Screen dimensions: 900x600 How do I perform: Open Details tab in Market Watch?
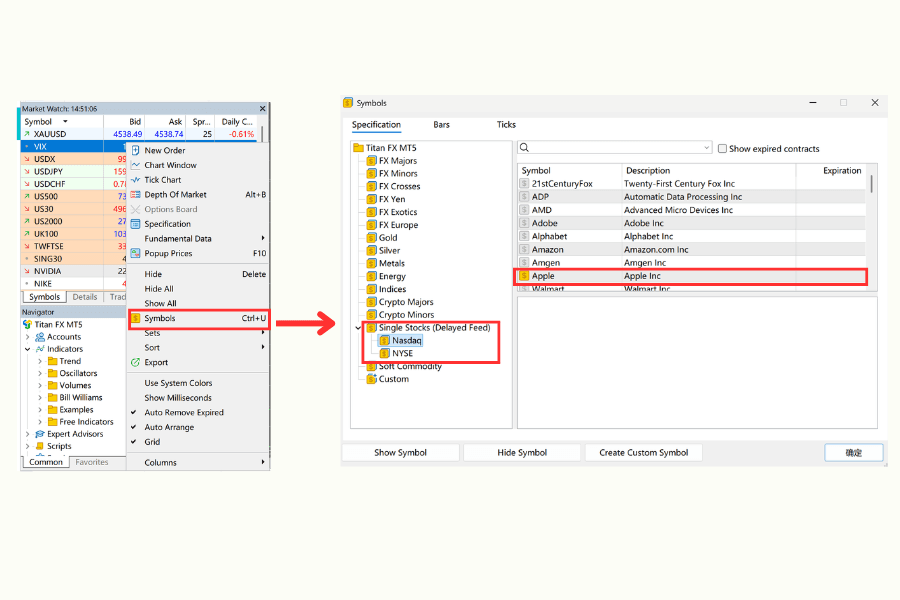pyautogui.click(x=84, y=297)
